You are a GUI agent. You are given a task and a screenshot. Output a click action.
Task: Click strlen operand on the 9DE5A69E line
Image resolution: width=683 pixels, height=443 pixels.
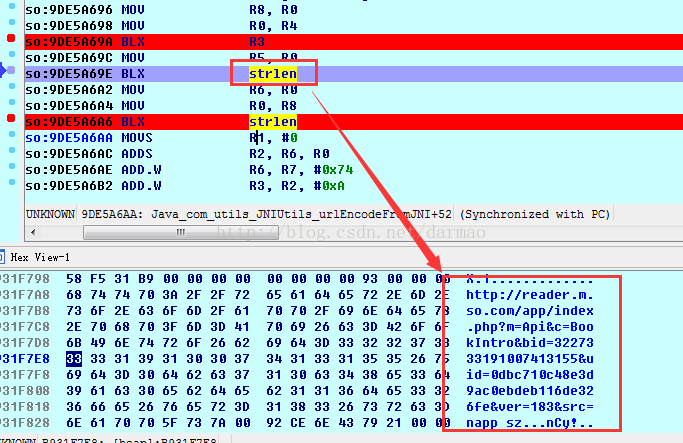coord(273,74)
